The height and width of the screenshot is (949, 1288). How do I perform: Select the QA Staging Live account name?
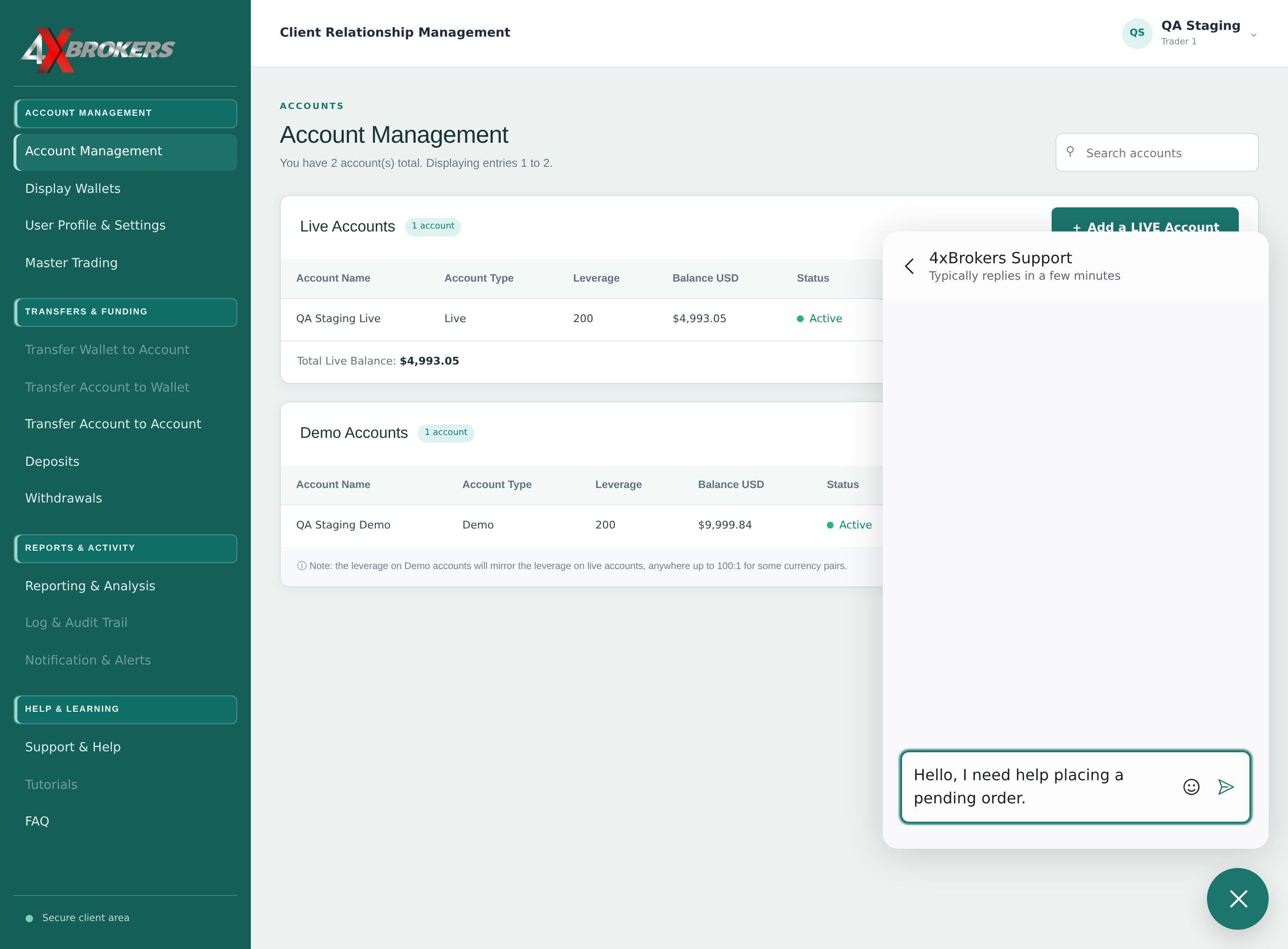coord(339,318)
